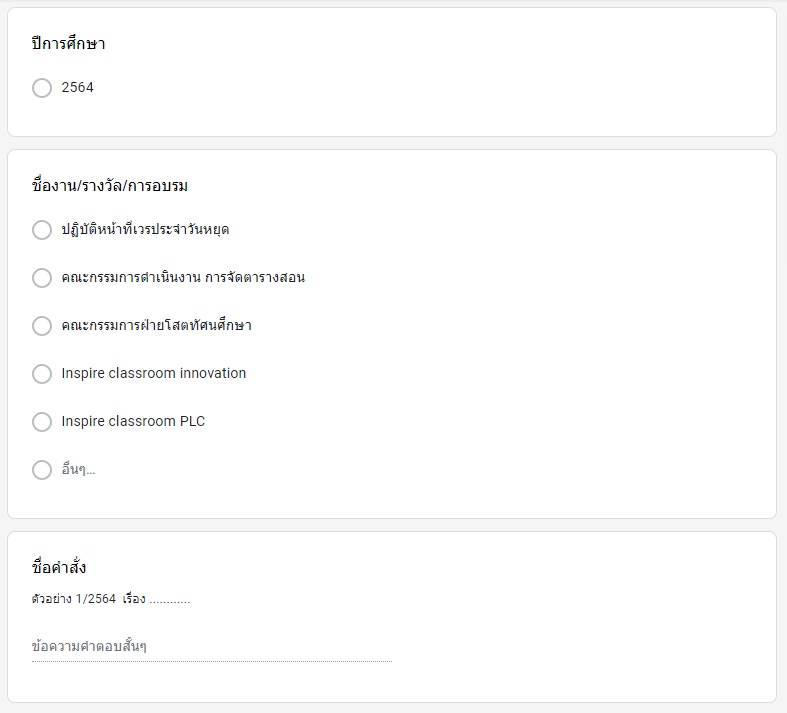Screen dimensions: 787x713
Task: Click the อื่นๆ... other-option text
Action: [x=78, y=470]
